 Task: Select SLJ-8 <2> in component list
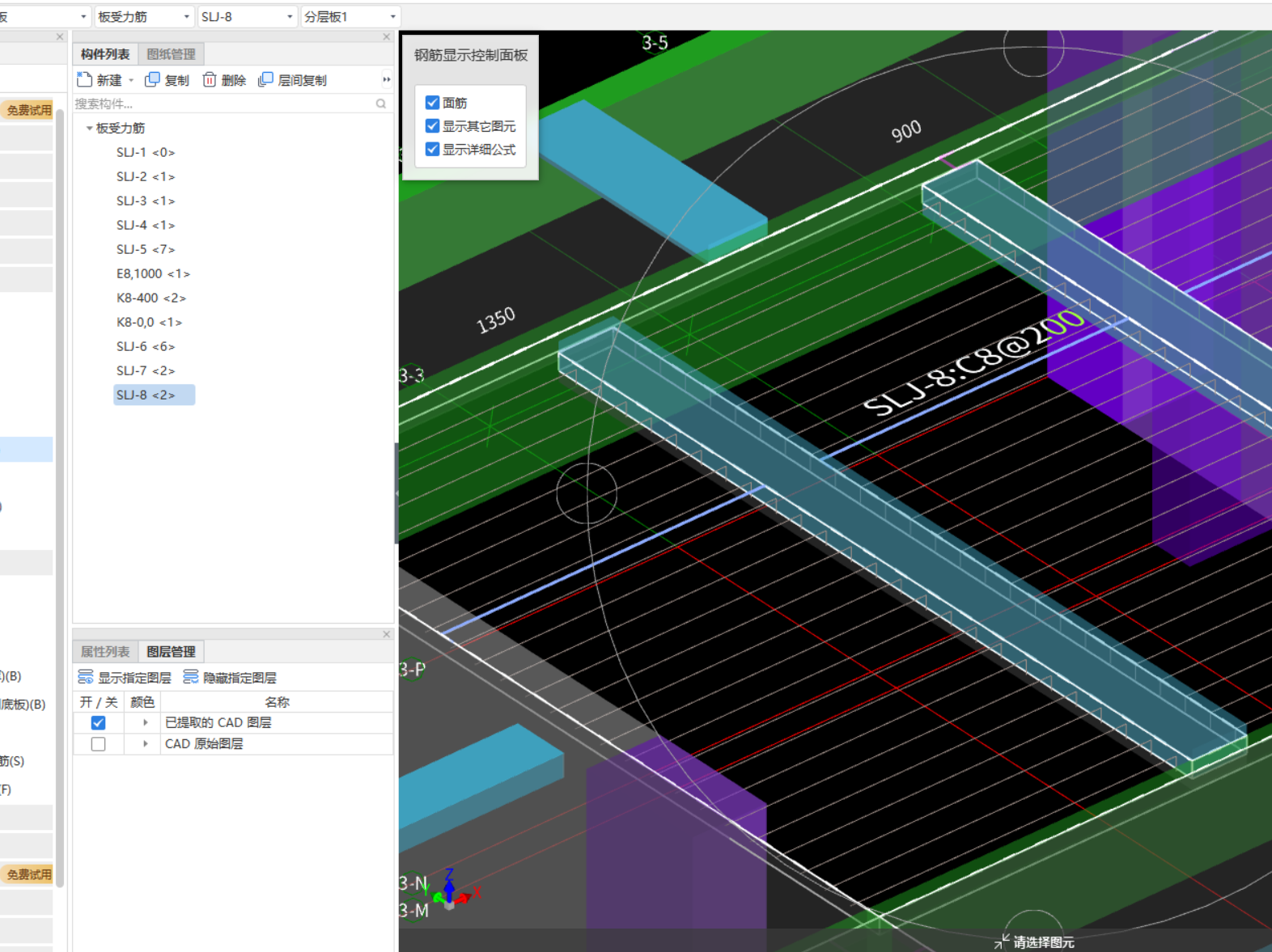pos(154,395)
